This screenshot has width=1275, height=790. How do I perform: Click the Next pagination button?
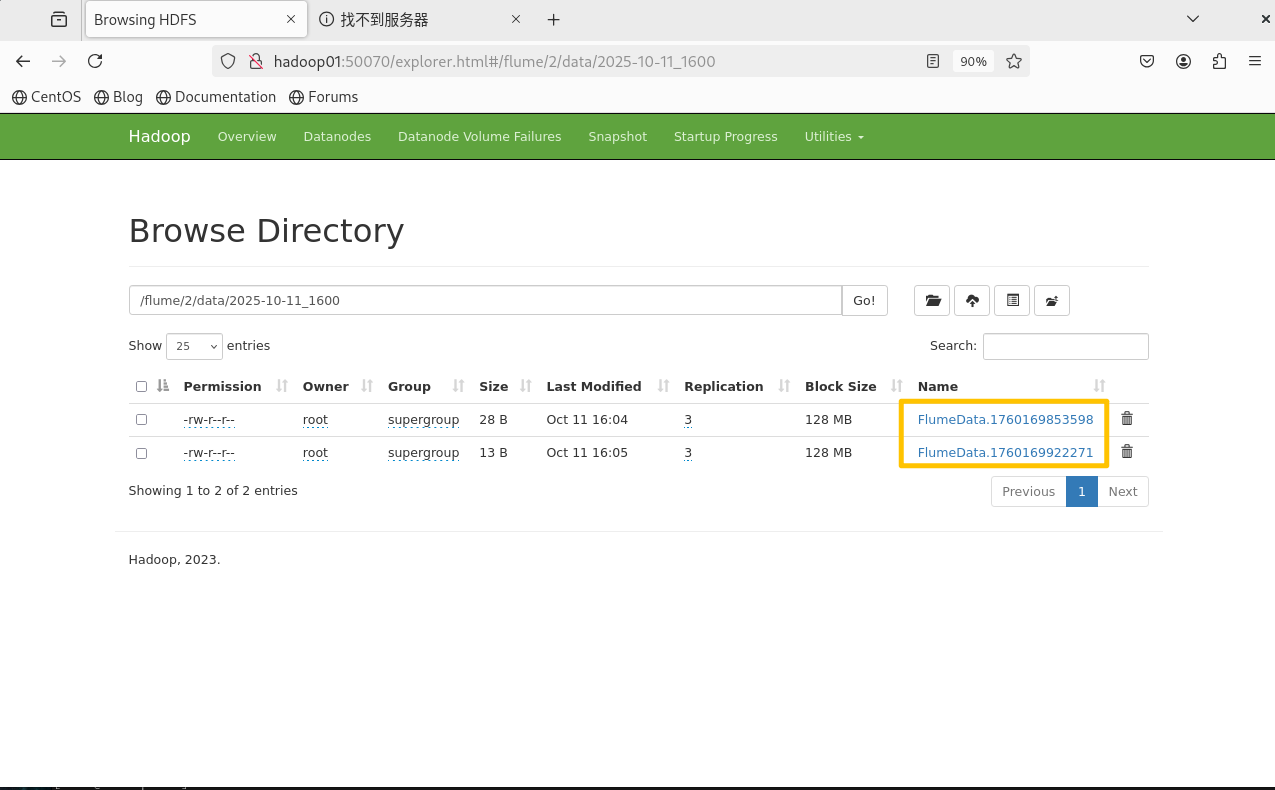point(1123,491)
